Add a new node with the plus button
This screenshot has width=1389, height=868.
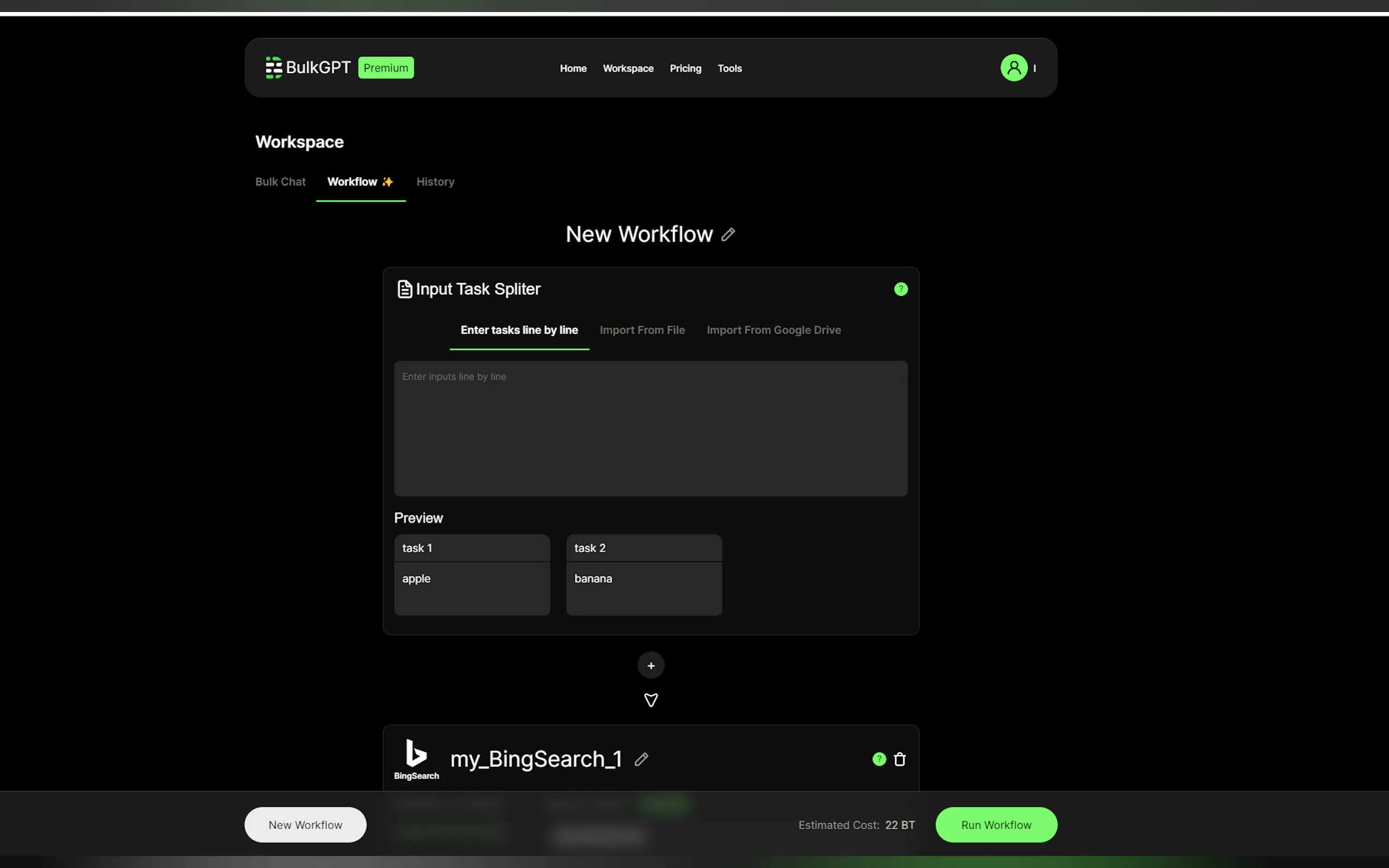[650, 665]
